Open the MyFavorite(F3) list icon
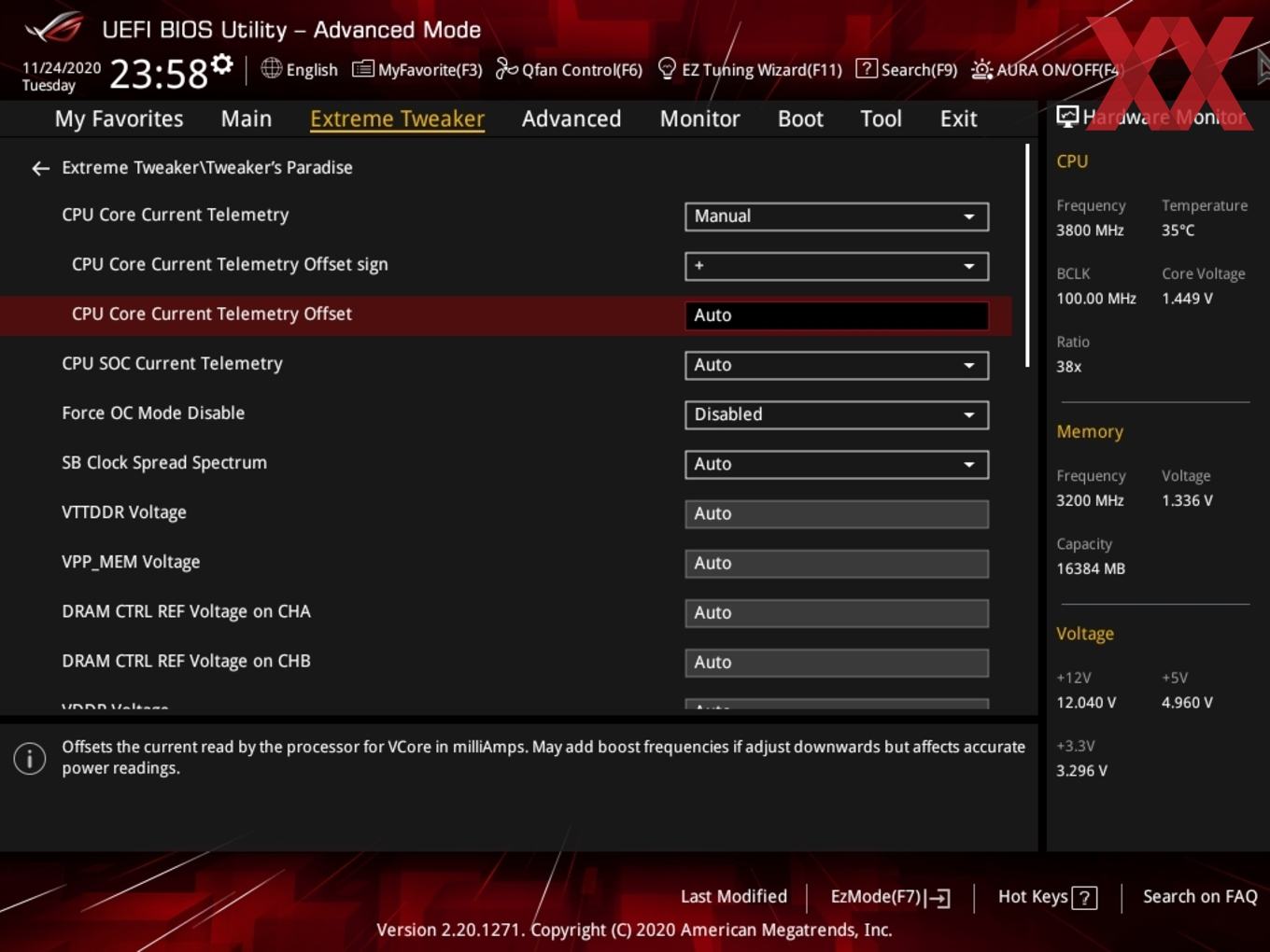1270x952 pixels. click(362, 69)
